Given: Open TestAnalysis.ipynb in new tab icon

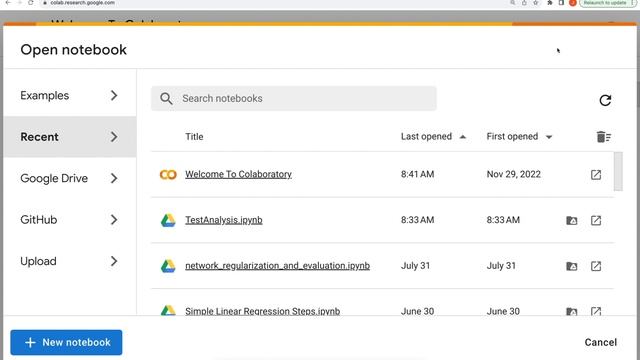Looking at the screenshot, I should pyautogui.click(x=596, y=220).
